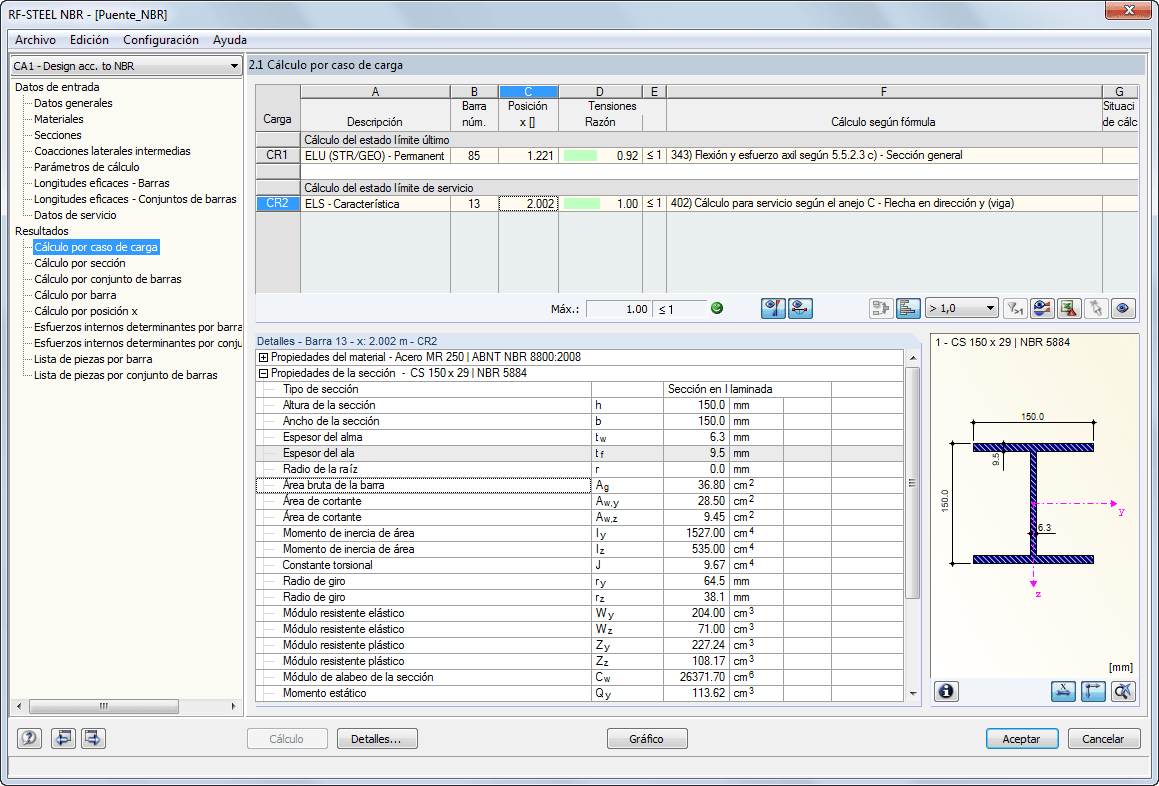The image size is (1159, 786).
Task: Go to previous table arrow icon
Action: pyautogui.click(x=63, y=738)
